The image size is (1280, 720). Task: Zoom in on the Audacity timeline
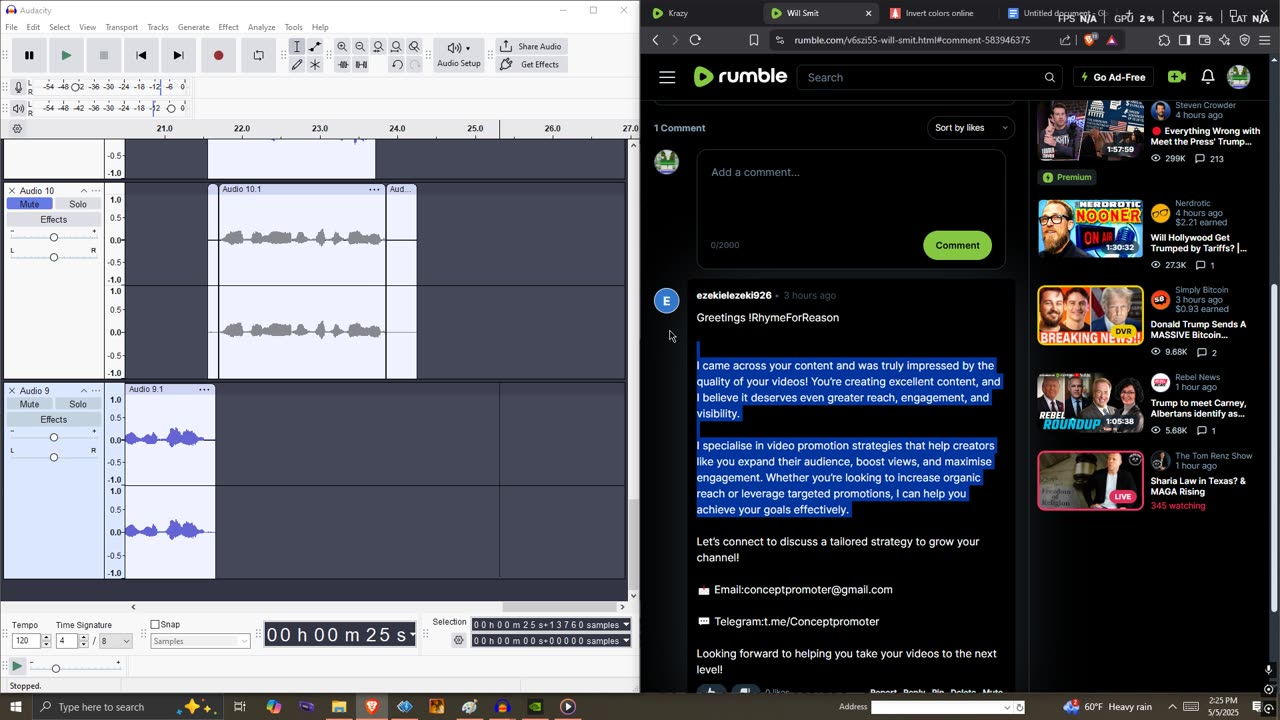coord(342,47)
